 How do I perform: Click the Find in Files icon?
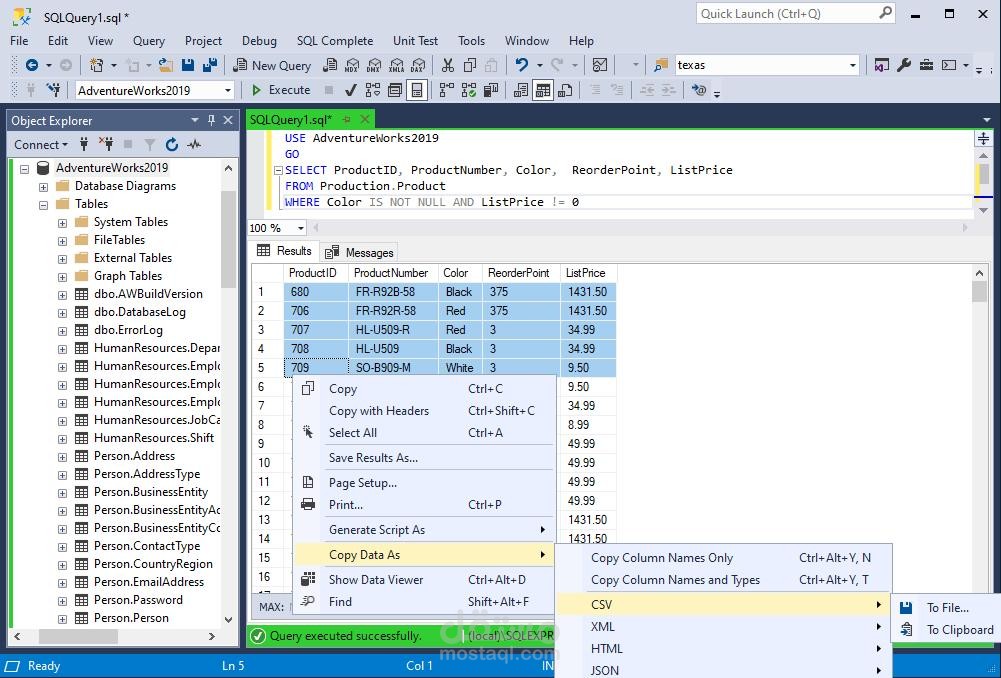[661, 65]
